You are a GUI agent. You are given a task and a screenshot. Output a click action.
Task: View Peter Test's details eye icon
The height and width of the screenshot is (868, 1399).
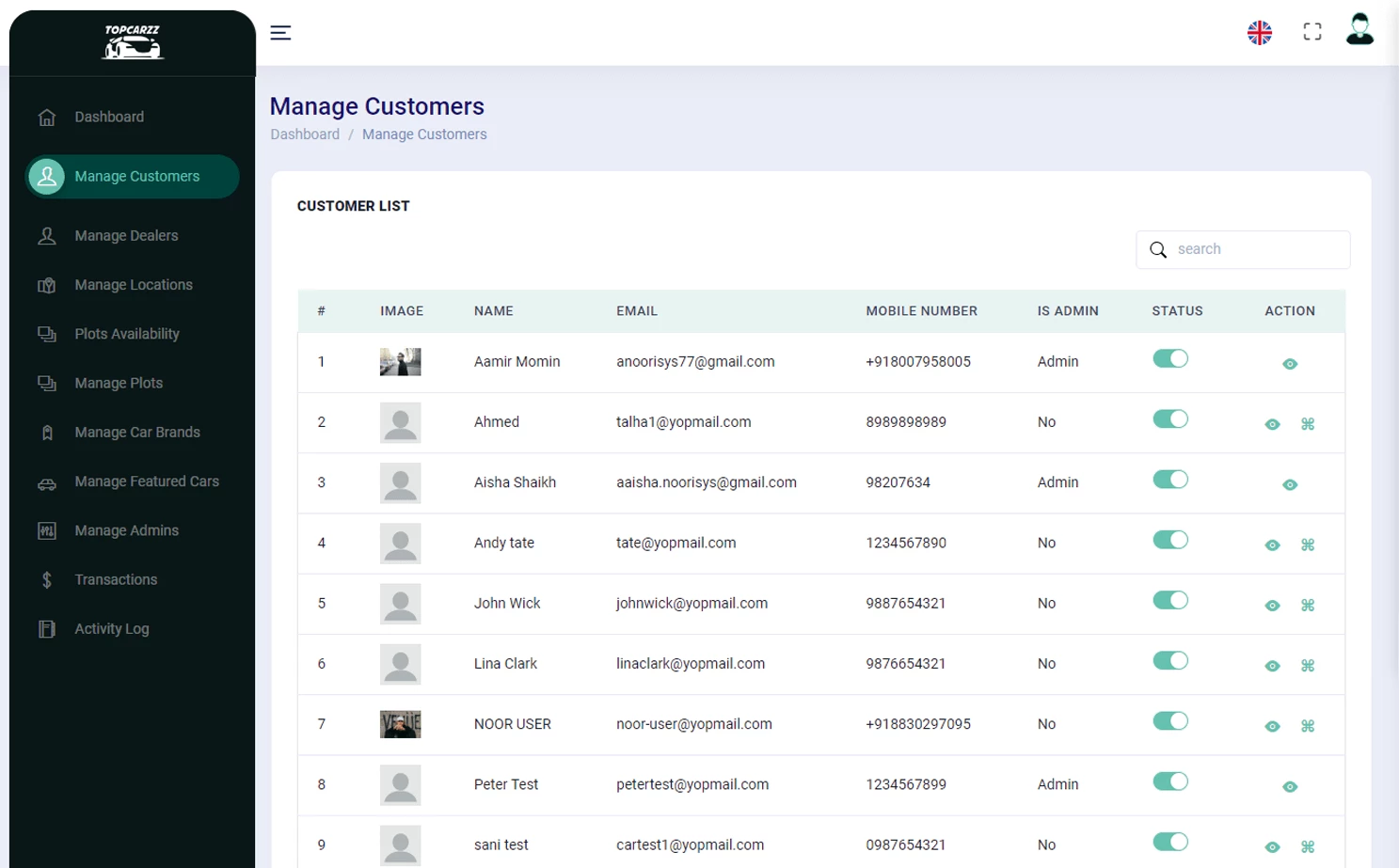(1289, 786)
